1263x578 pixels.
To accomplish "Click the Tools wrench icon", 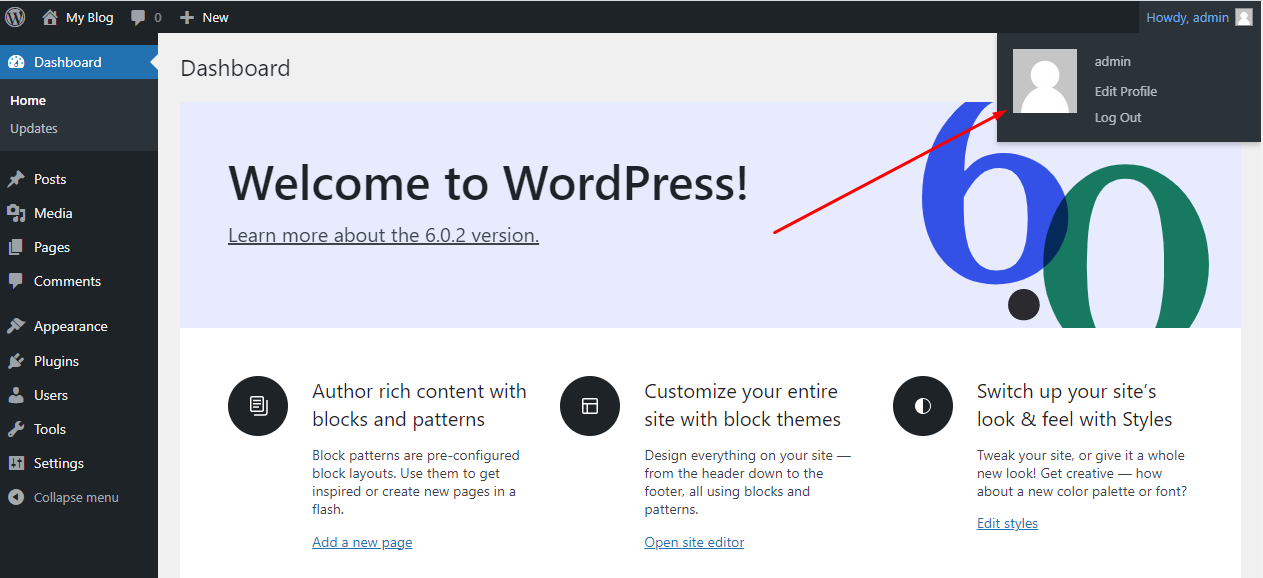I will tap(16, 429).
